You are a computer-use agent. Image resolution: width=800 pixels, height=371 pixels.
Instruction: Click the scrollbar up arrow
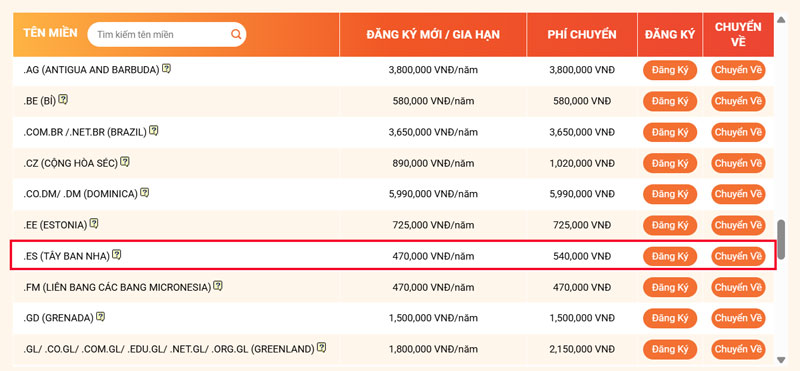(781, 20)
